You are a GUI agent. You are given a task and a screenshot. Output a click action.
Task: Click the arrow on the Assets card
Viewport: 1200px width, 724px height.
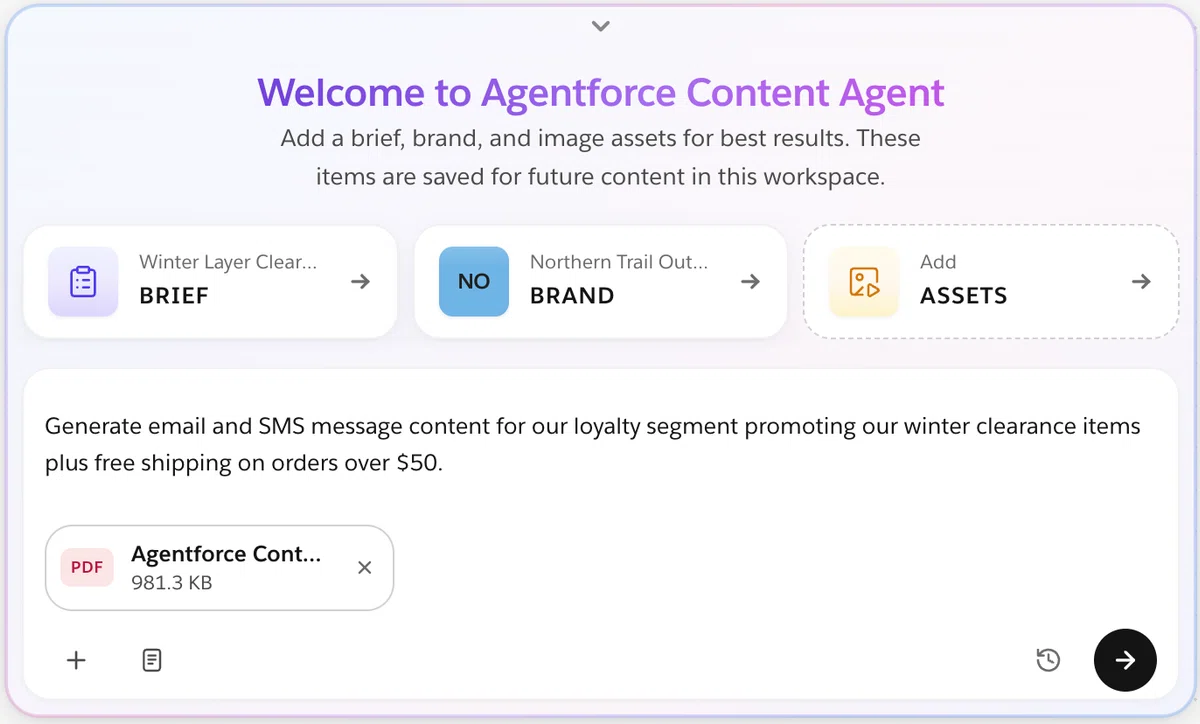click(x=1141, y=282)
